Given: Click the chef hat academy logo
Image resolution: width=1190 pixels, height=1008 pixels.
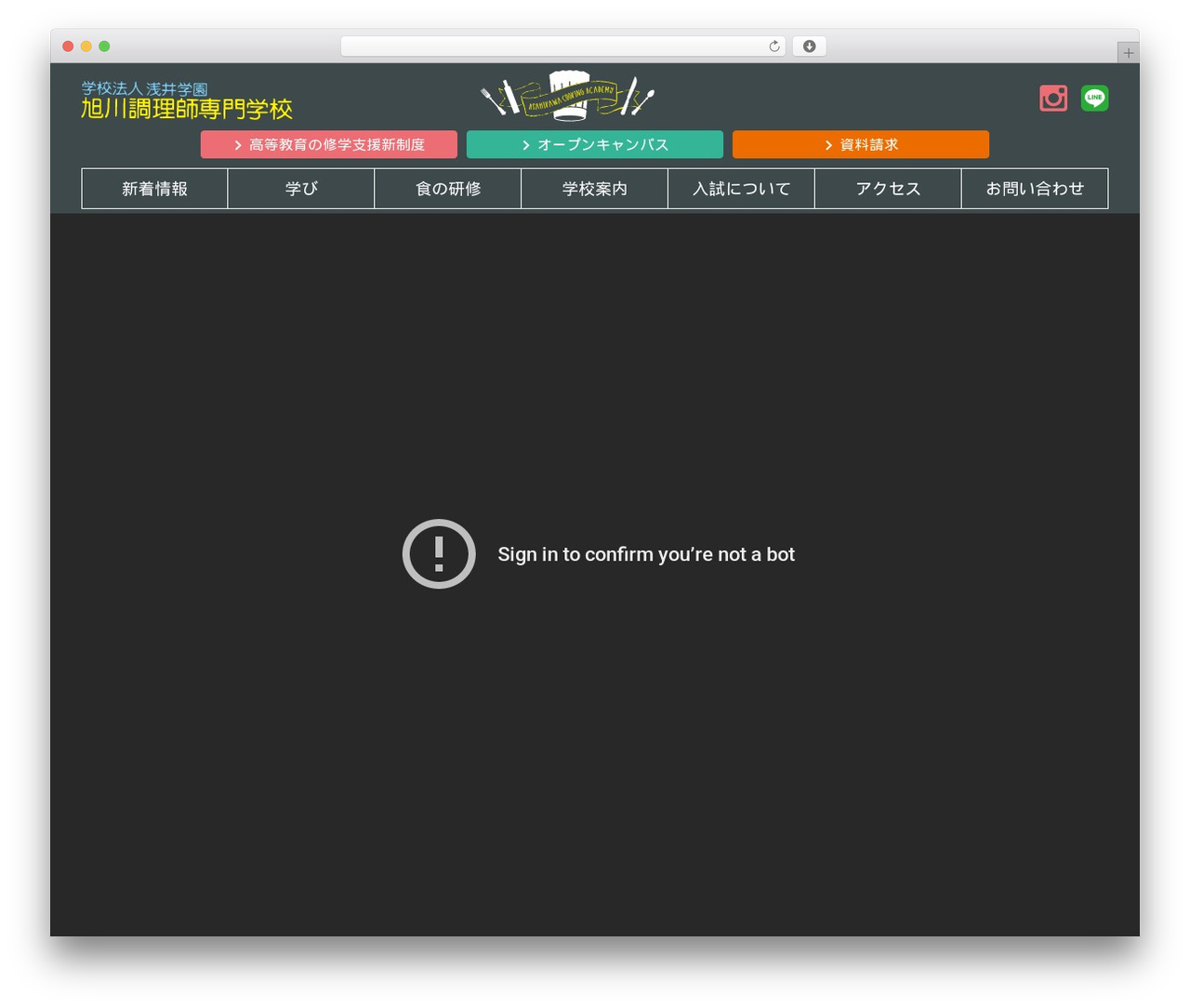Looking at the screenshot, I should coord(568,96).
